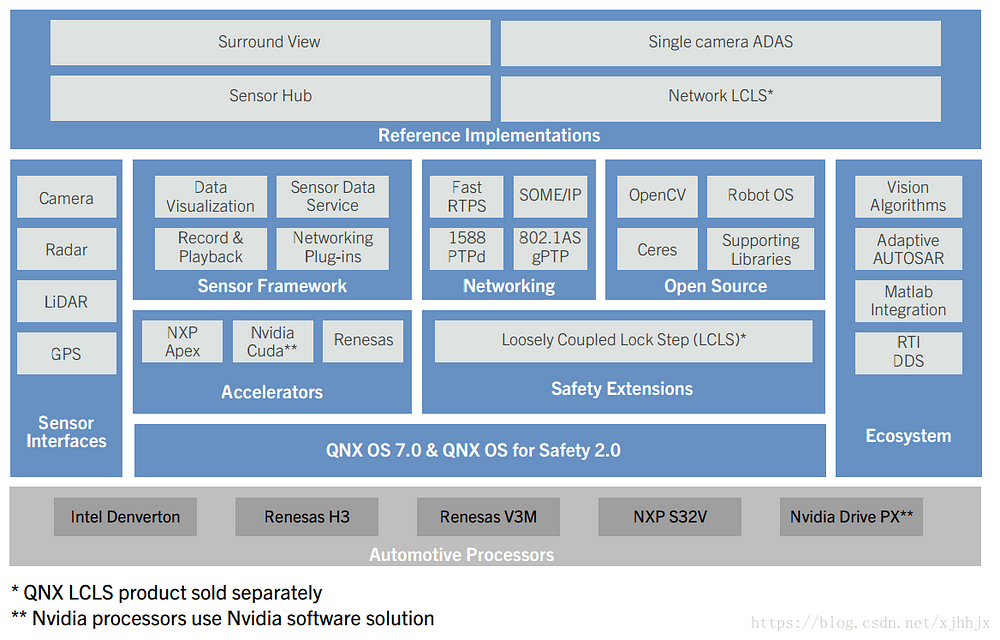Screen dimensions: 1000x640
Task: Click the GPS box
Action: 66,353
